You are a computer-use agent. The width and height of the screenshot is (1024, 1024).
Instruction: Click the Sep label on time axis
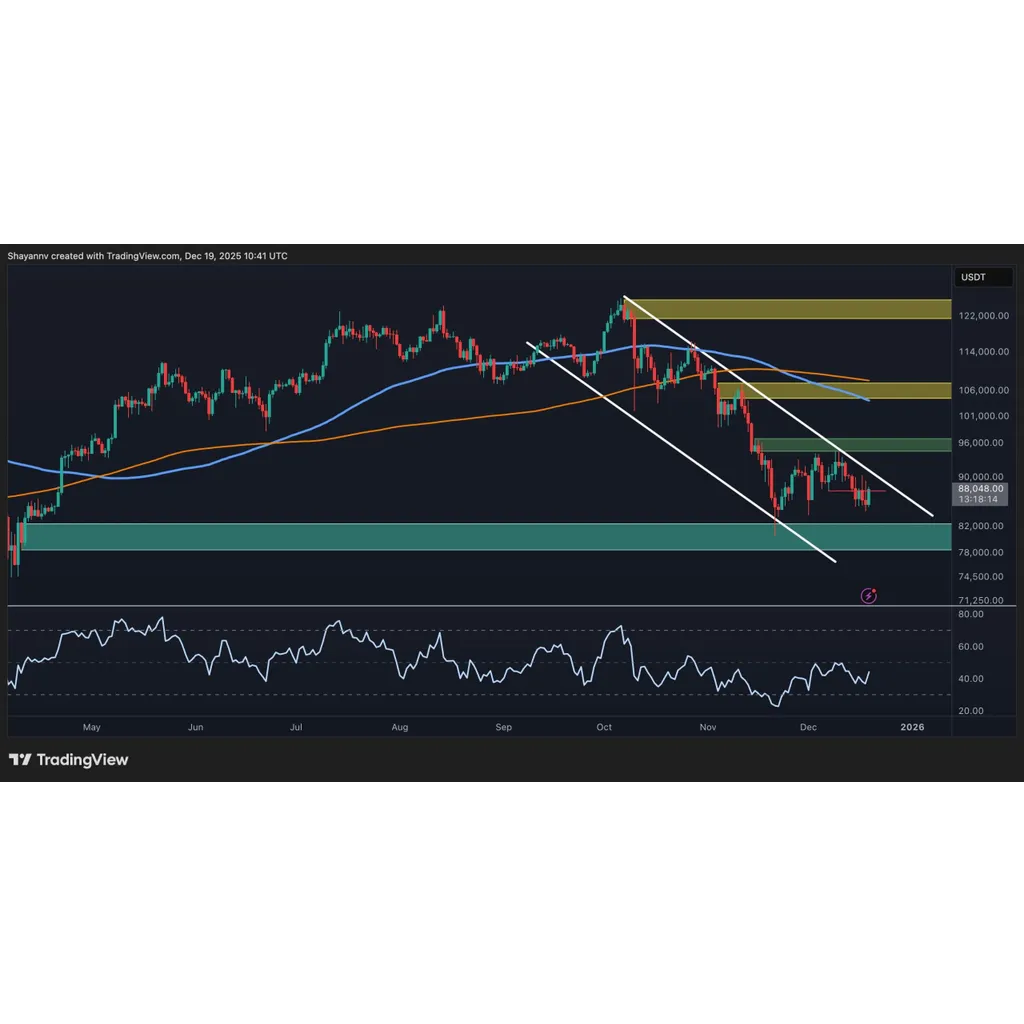coord(504,727)
